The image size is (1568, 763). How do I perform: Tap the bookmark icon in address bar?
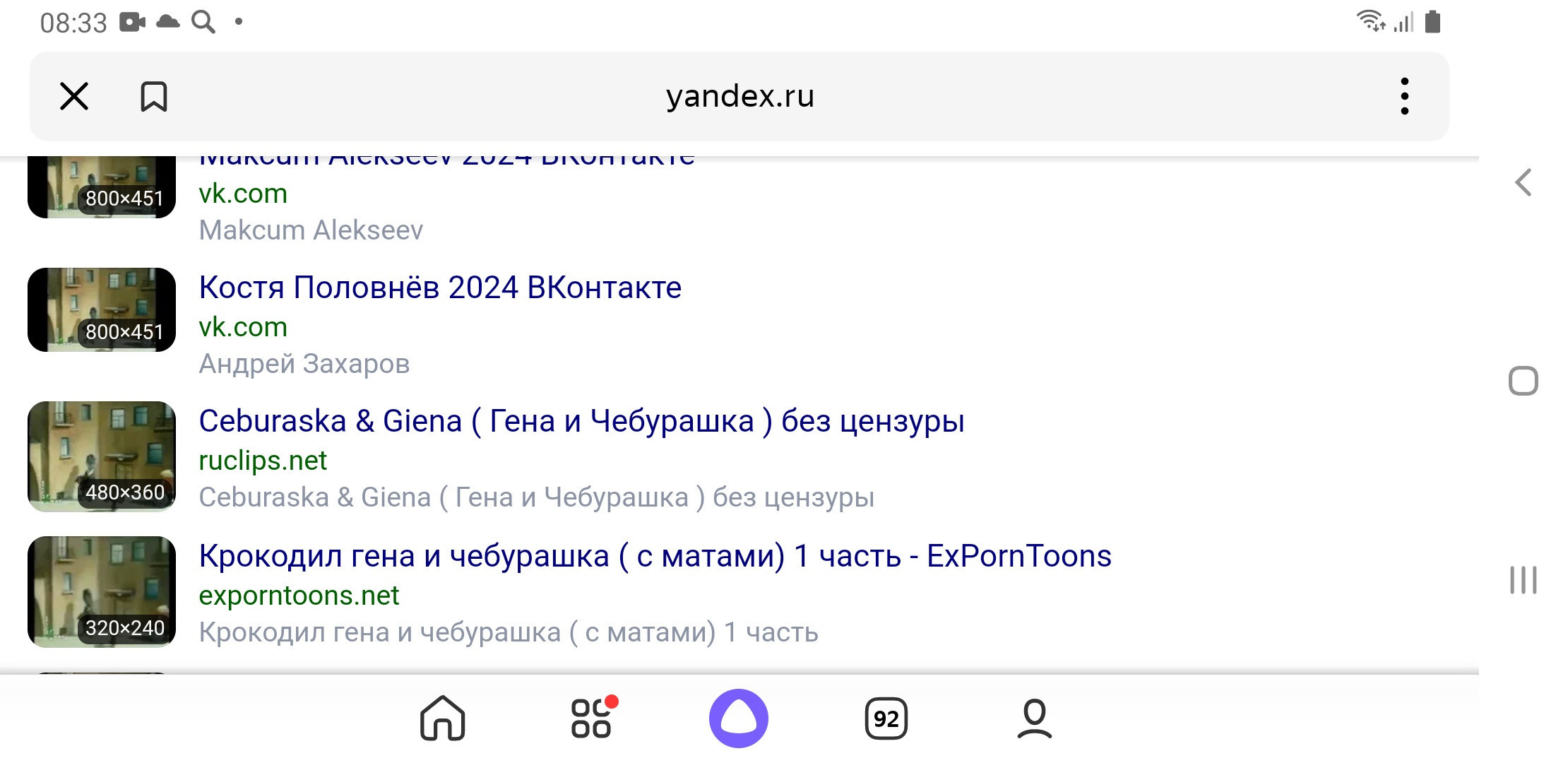pyautogui.click(x=153, y=96)
